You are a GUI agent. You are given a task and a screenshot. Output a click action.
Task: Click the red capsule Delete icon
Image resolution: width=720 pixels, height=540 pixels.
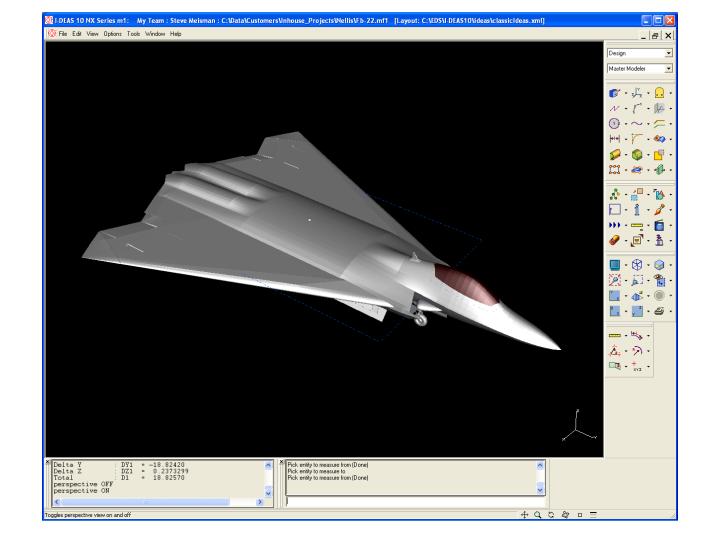click(614, 240)
